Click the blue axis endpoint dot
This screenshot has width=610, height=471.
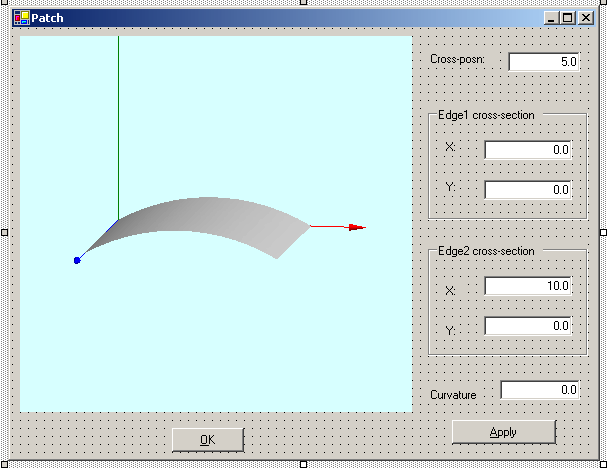pyautogui.click(x=77, y=260)
